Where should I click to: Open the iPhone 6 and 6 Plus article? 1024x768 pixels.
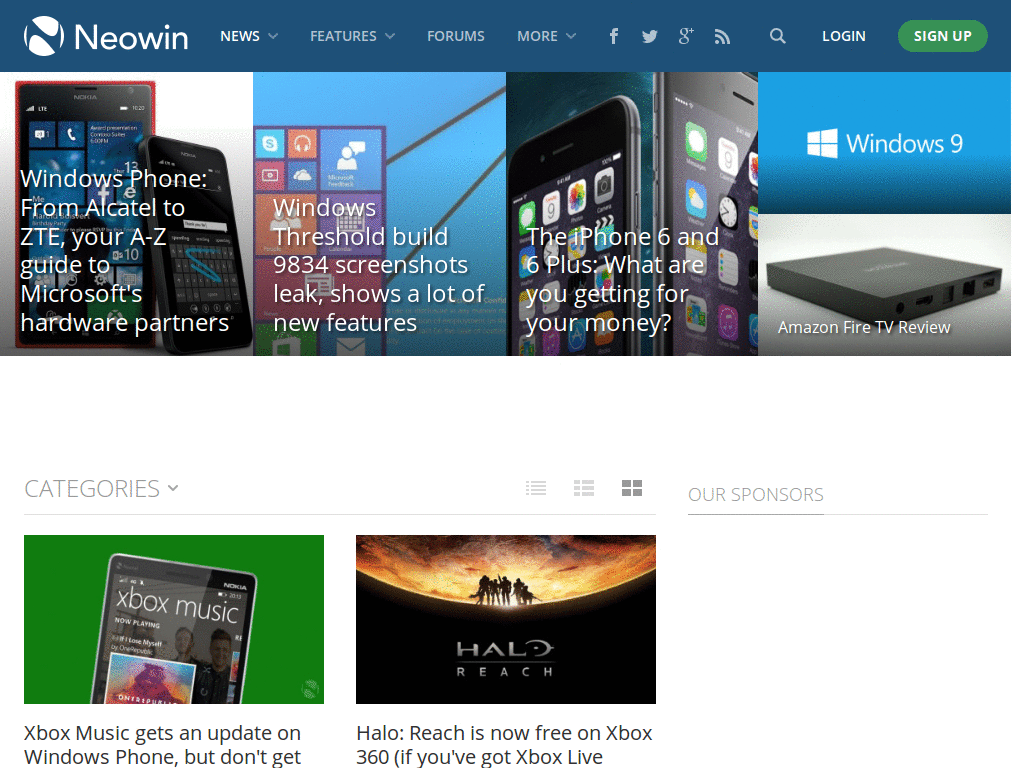[632, 214]
